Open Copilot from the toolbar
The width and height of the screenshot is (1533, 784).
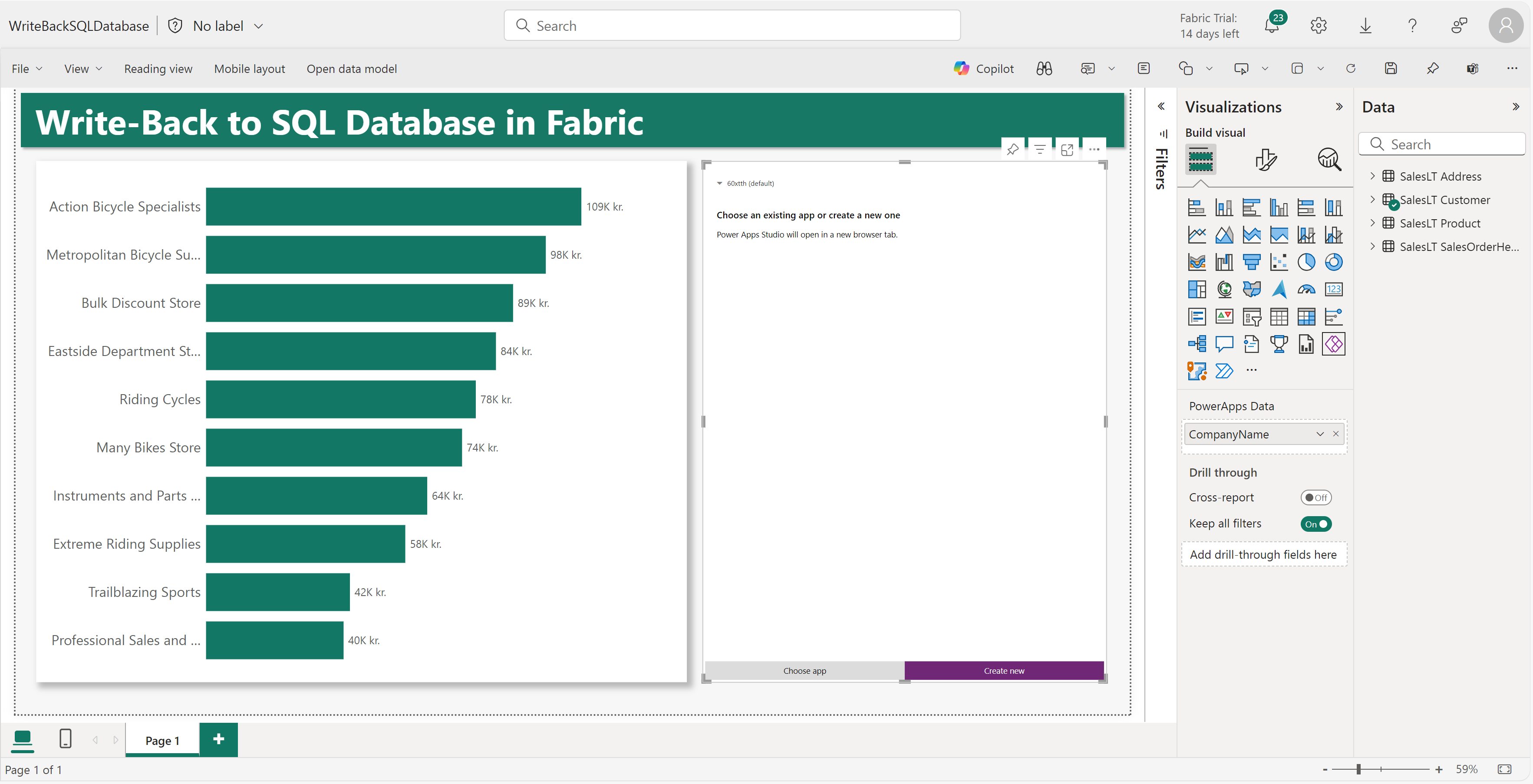point(983,69)
